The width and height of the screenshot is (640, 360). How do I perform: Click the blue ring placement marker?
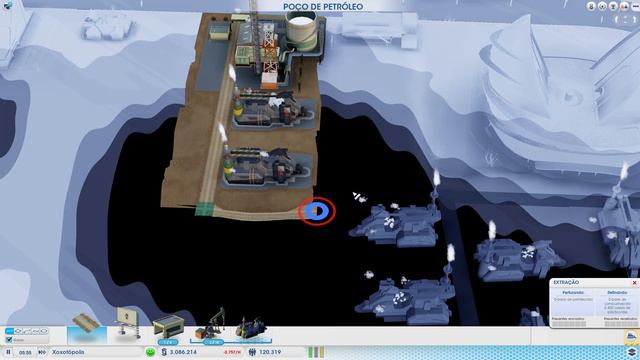[x=317, y=211]
